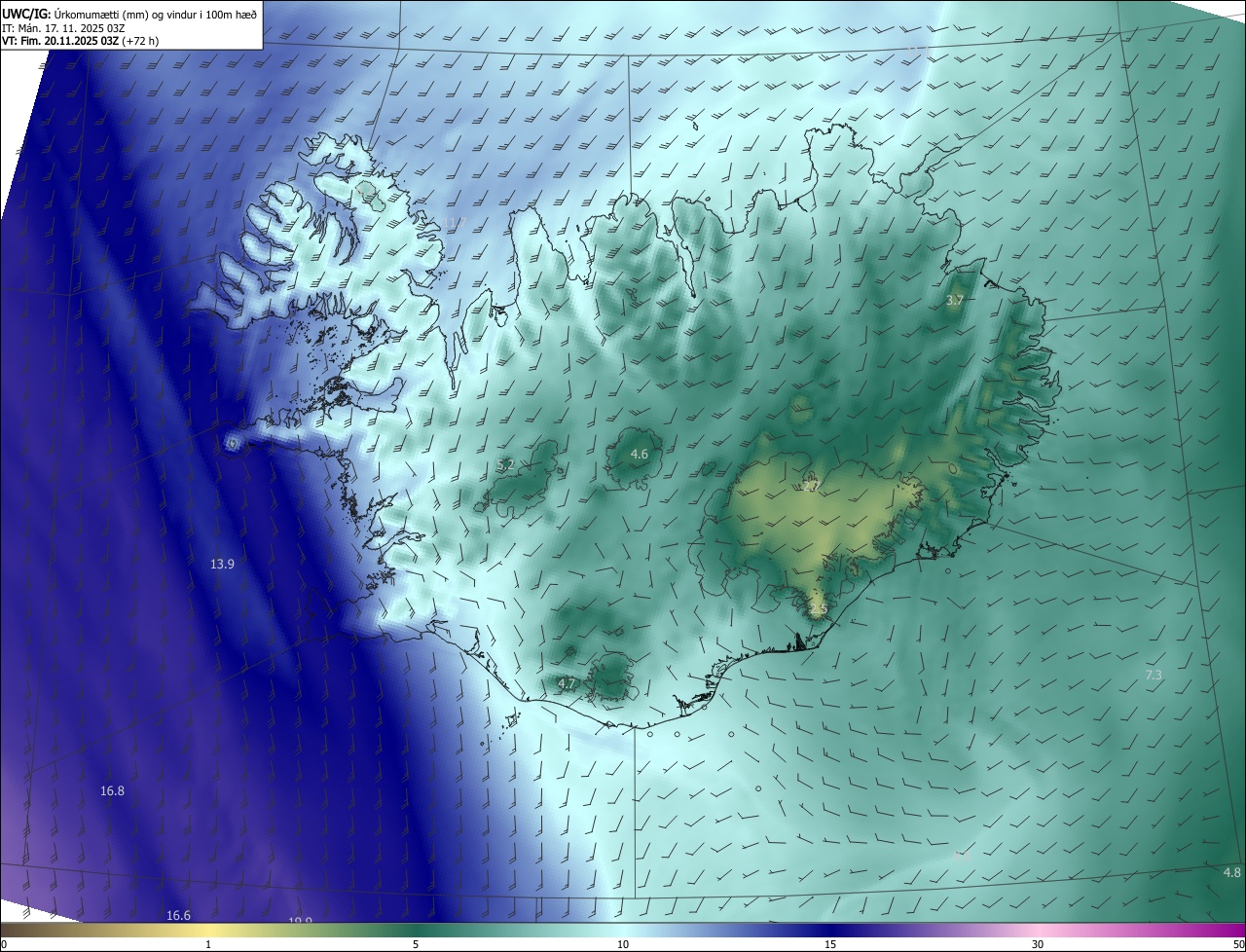Click the 5.2 value on the map
1246x952 pixels.
click(x=505, y=465)
